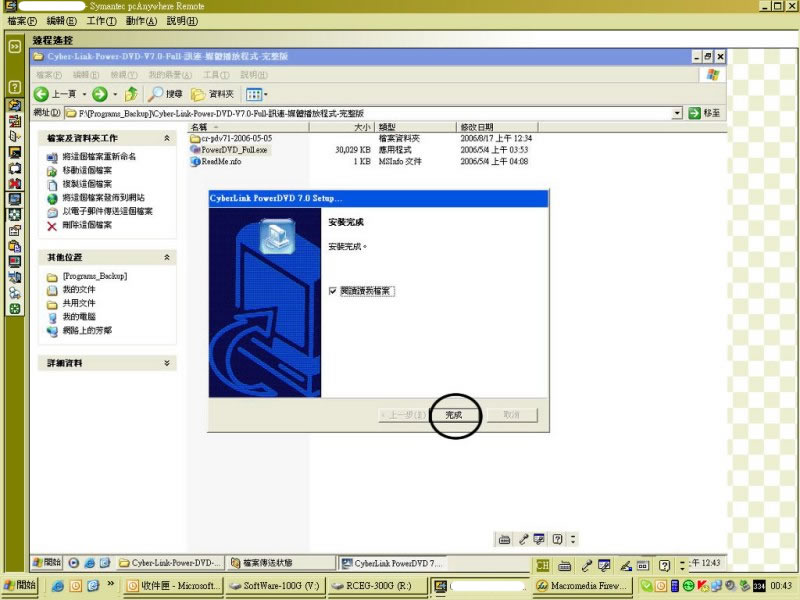Open Macromedia Fireworks from the taskbar
This screenshot has width=800, height=600.
[582, 585]
